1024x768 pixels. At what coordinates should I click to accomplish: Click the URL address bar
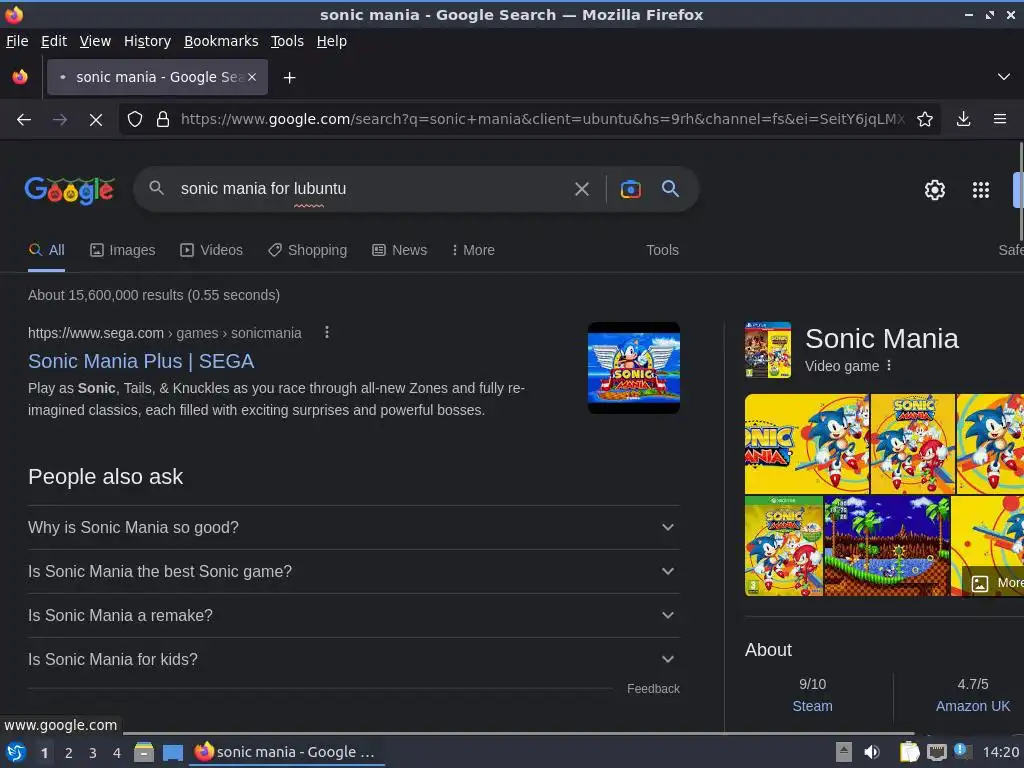click(x=542, y=119)
